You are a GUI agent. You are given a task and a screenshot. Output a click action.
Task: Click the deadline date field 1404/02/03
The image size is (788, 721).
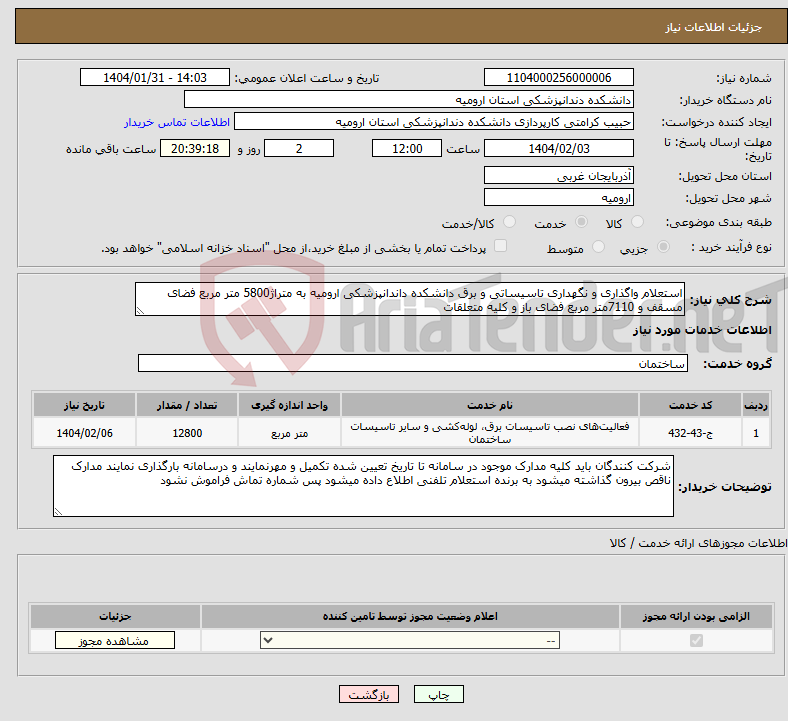tap(558, 148)
